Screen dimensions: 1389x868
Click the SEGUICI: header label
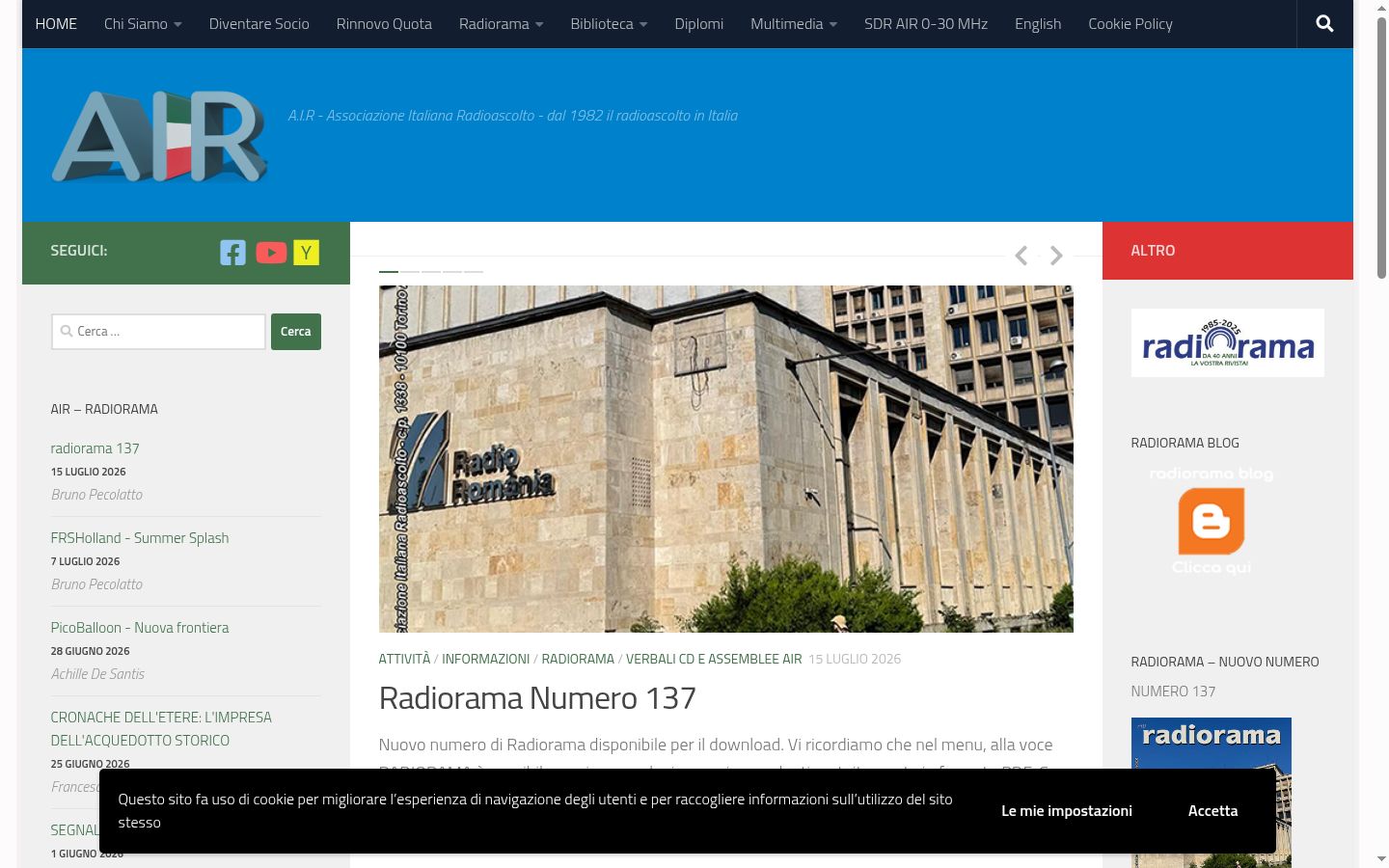79,251
